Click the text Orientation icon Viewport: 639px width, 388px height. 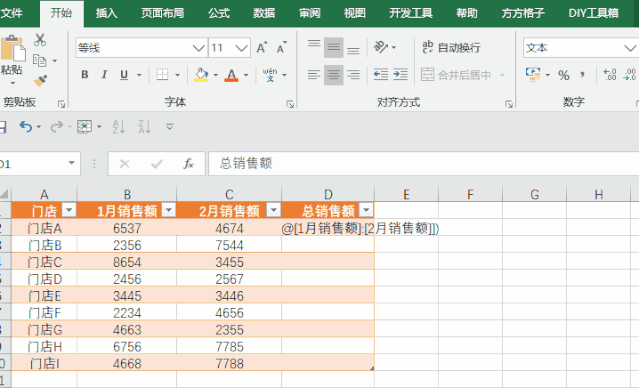tap(381, 47)
